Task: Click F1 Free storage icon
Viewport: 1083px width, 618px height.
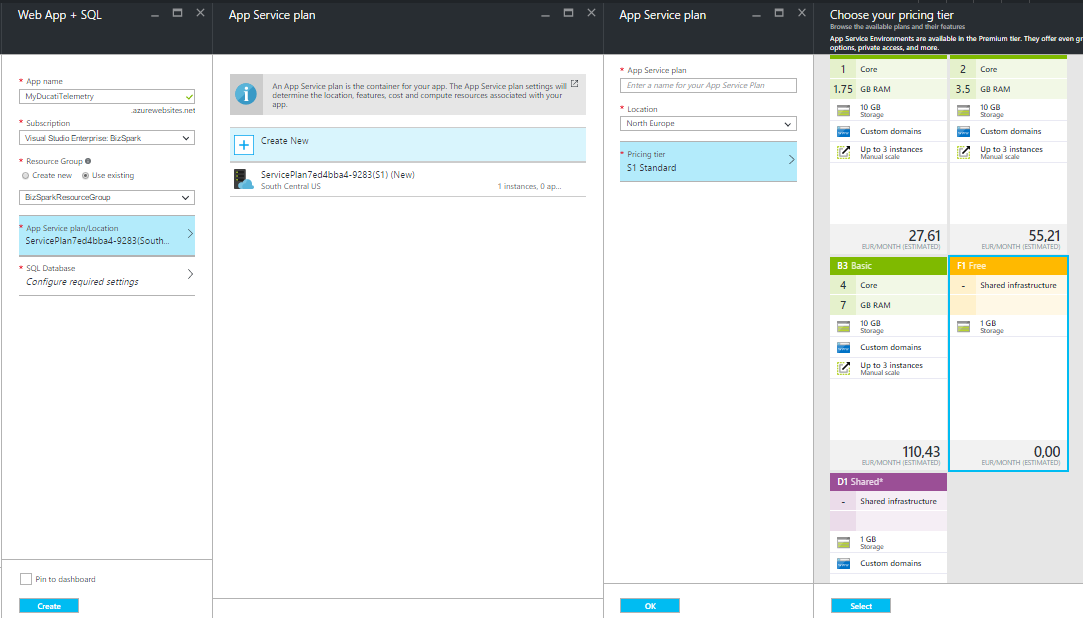Action: point(964,326)
